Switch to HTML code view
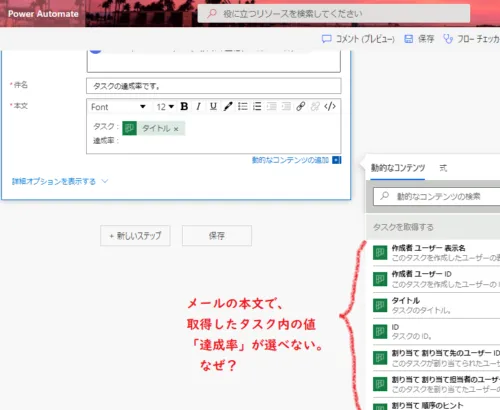The width and height of the screenshot is (500, 410). (x=330, y=107)
